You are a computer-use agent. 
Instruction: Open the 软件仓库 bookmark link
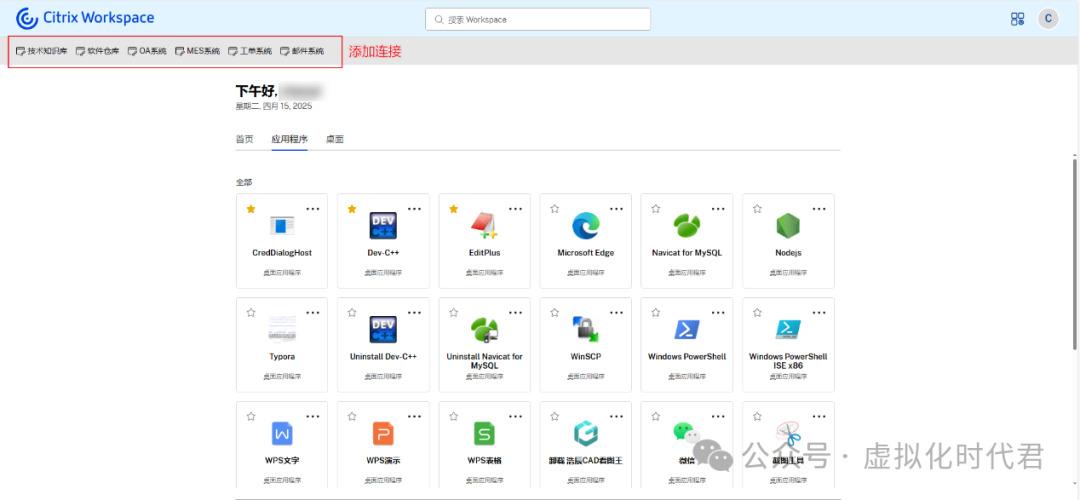[x=97, y=51]
